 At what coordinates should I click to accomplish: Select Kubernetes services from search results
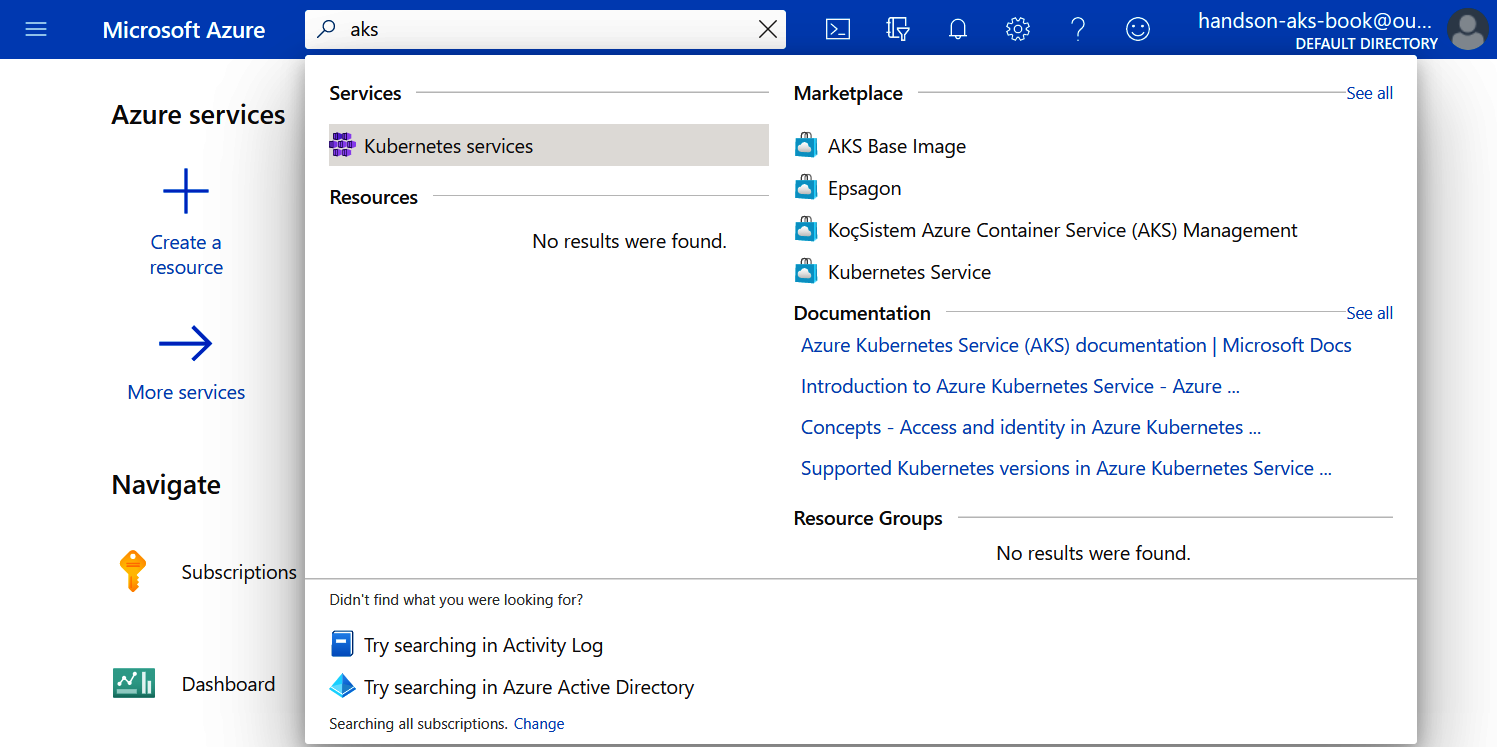[x=448, y=146]
